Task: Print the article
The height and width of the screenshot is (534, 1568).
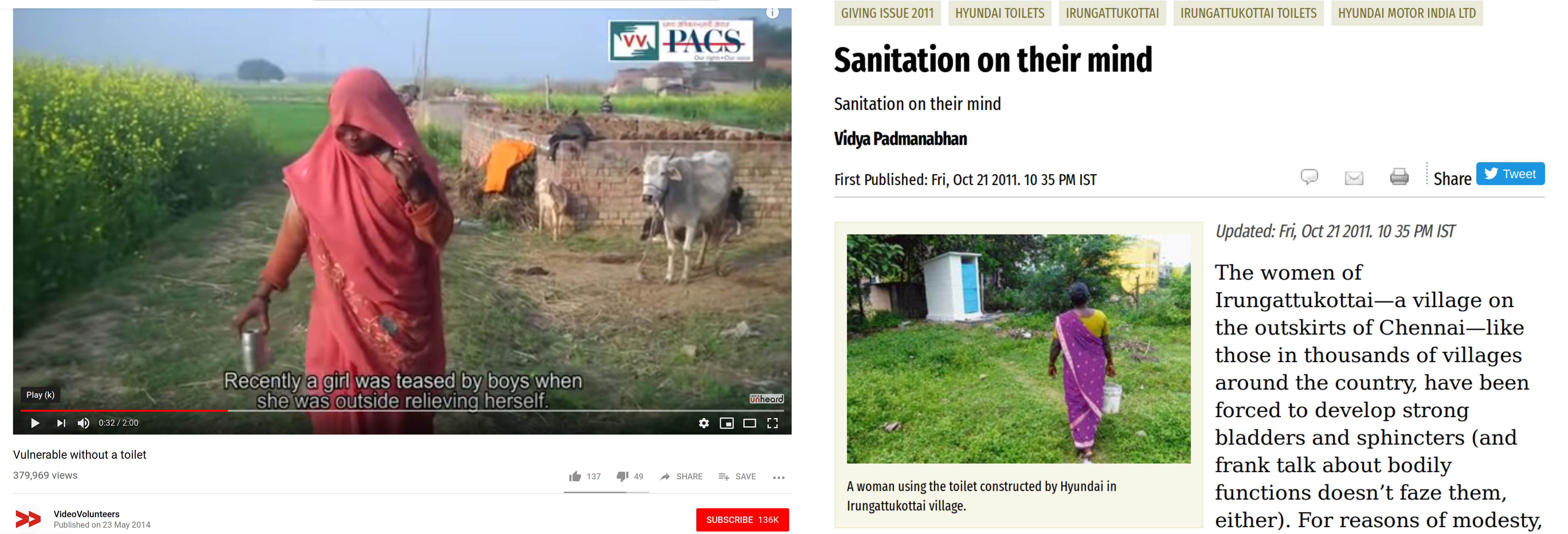Action: pos(1399,176)
